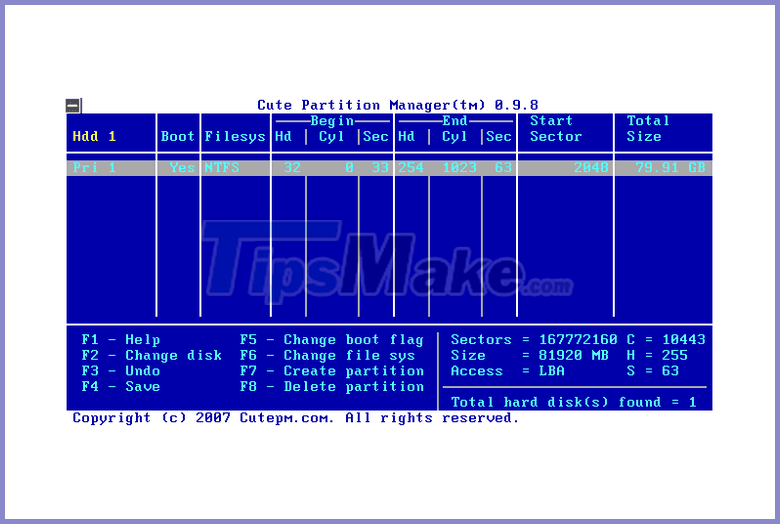Click the Yes boot flag value
The width and height of the screenshot is (780, 524).
coord(182,168)
